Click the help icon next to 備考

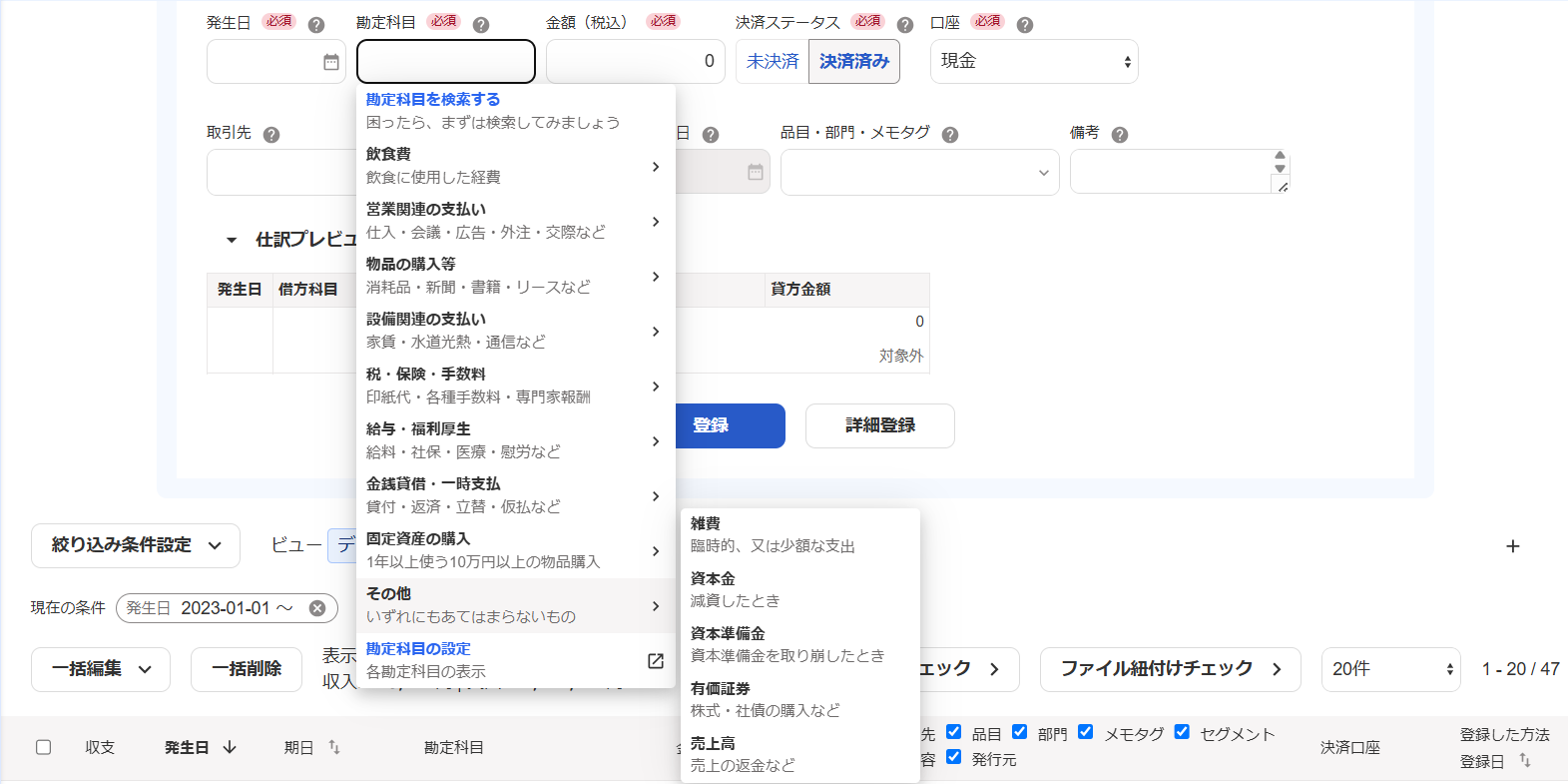tap(1120, 135)
